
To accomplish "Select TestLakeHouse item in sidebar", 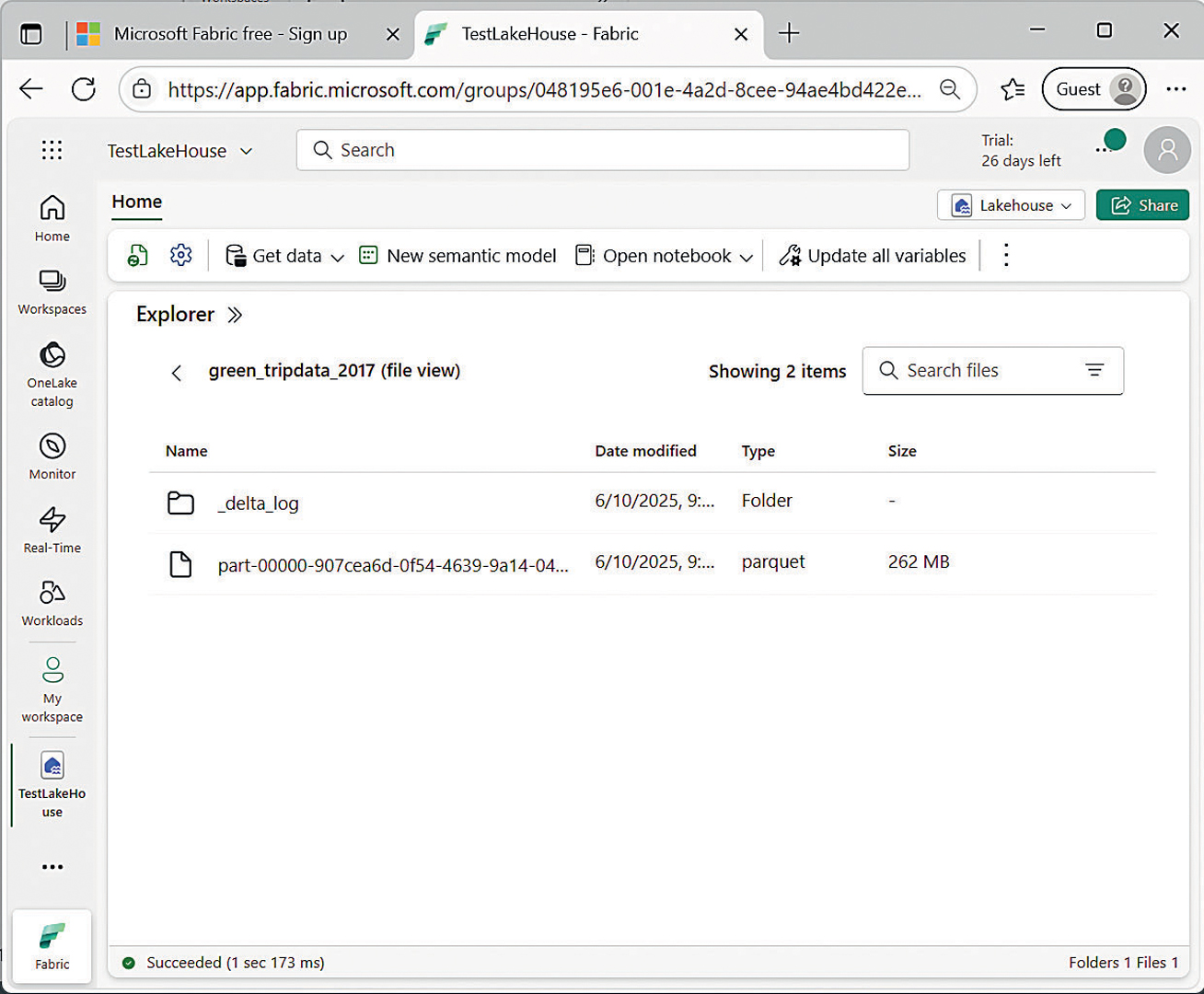I will tap(52, 784).
